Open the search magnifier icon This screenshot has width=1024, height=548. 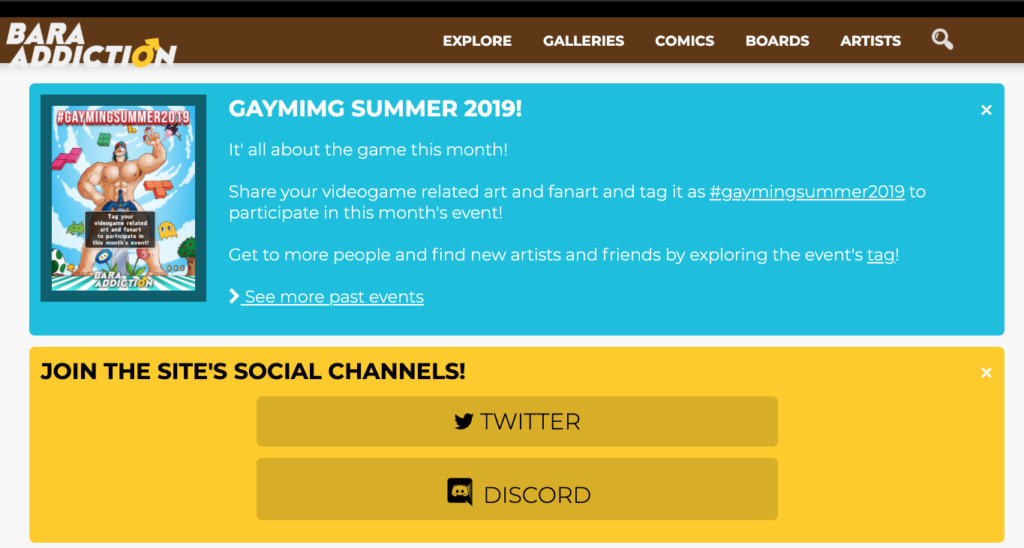click(x=942, y=40)
